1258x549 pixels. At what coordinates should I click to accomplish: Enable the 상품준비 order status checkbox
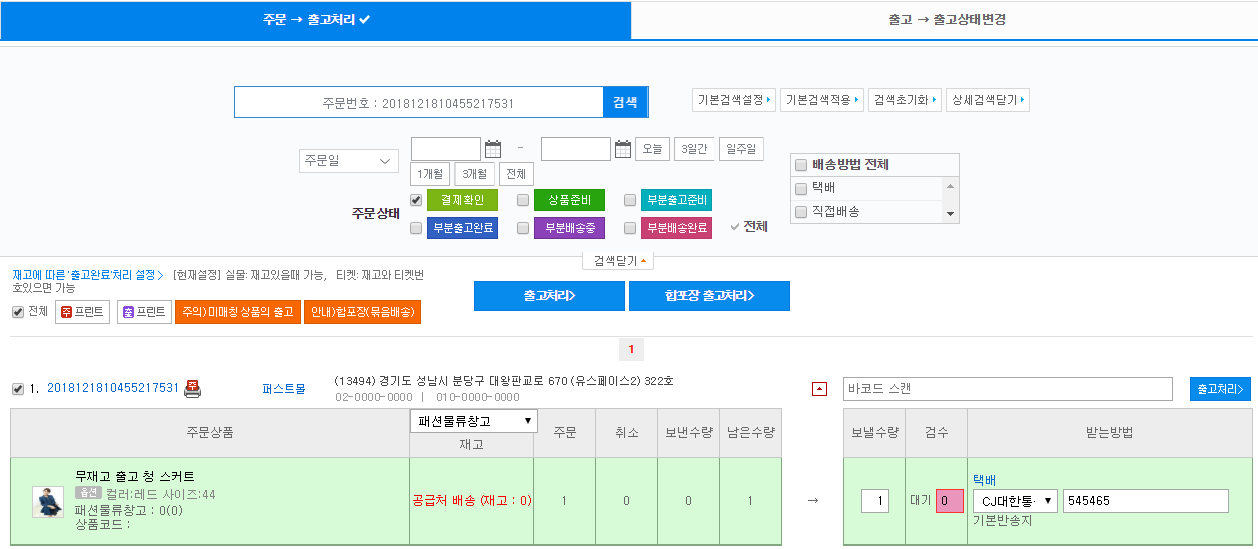point(523,200)
